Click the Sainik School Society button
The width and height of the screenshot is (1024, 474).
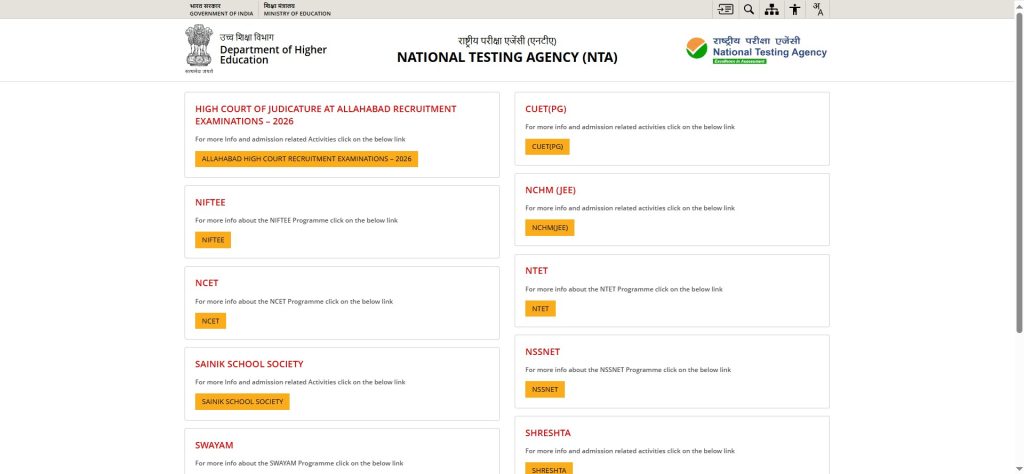242,402
